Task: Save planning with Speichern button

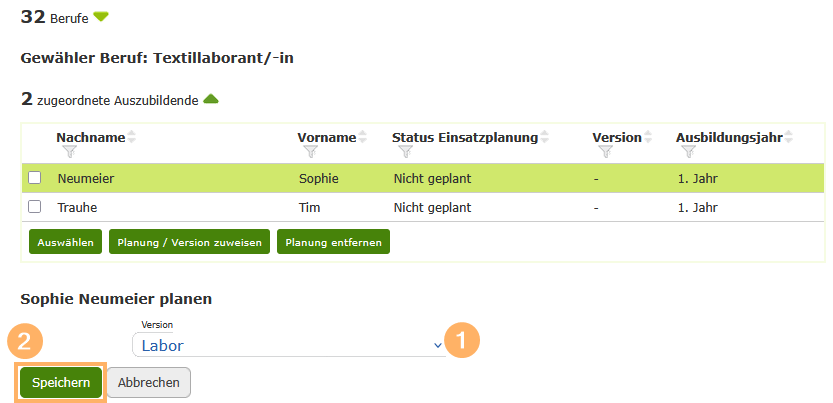Action: pyautogui.click(x=61, y=382)
